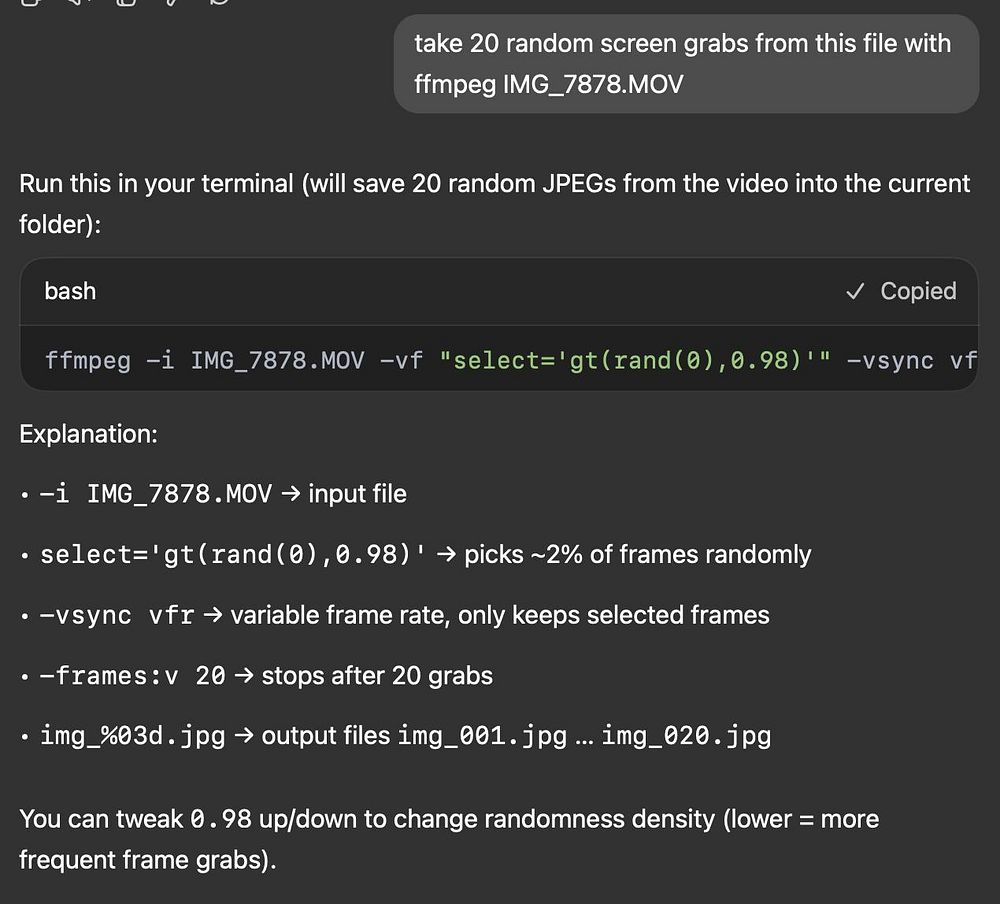Click the bash language label
This screenshot has width=1000, height=904.
tap(70, 291)
